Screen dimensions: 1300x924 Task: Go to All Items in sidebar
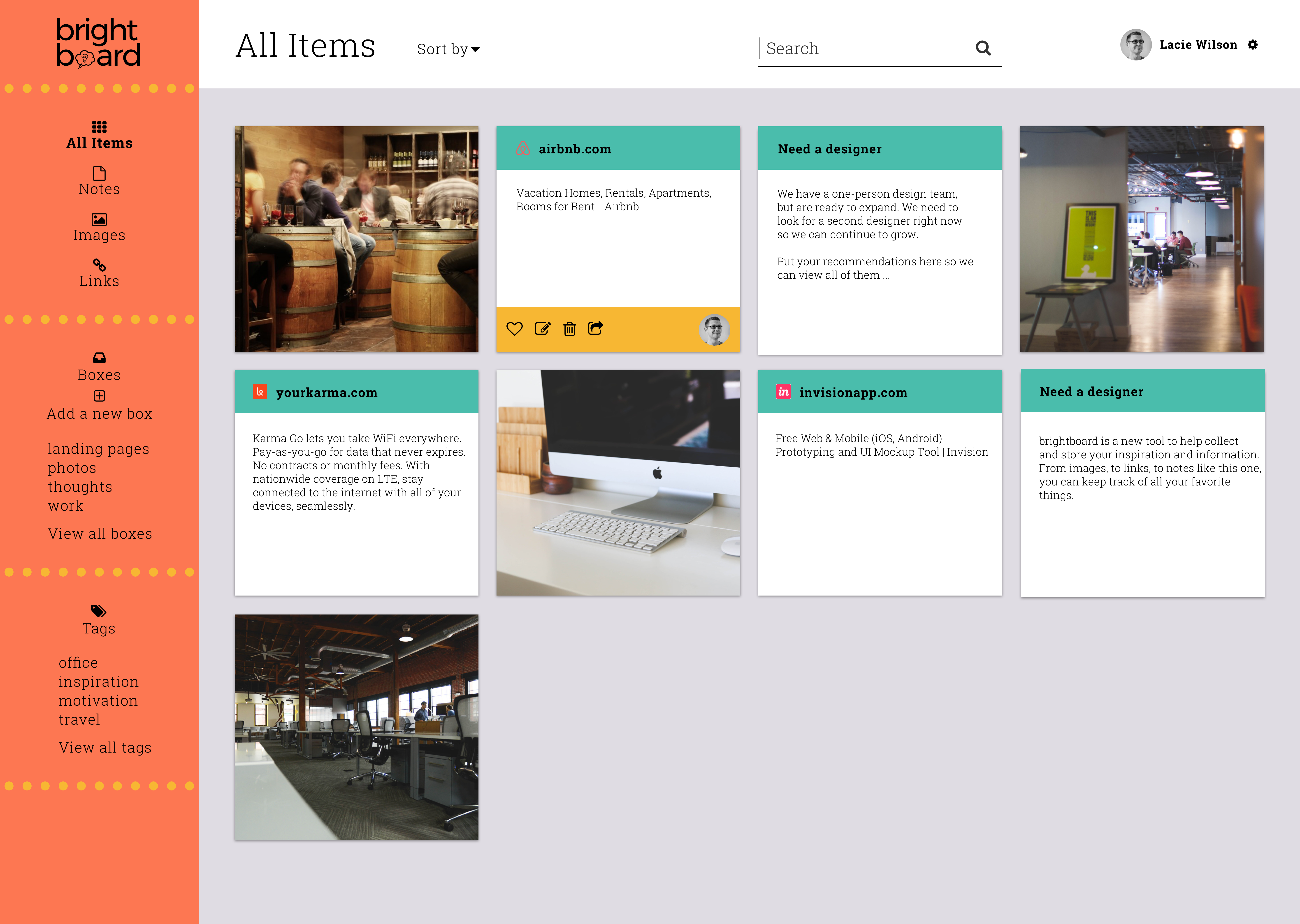click(99, 143)
